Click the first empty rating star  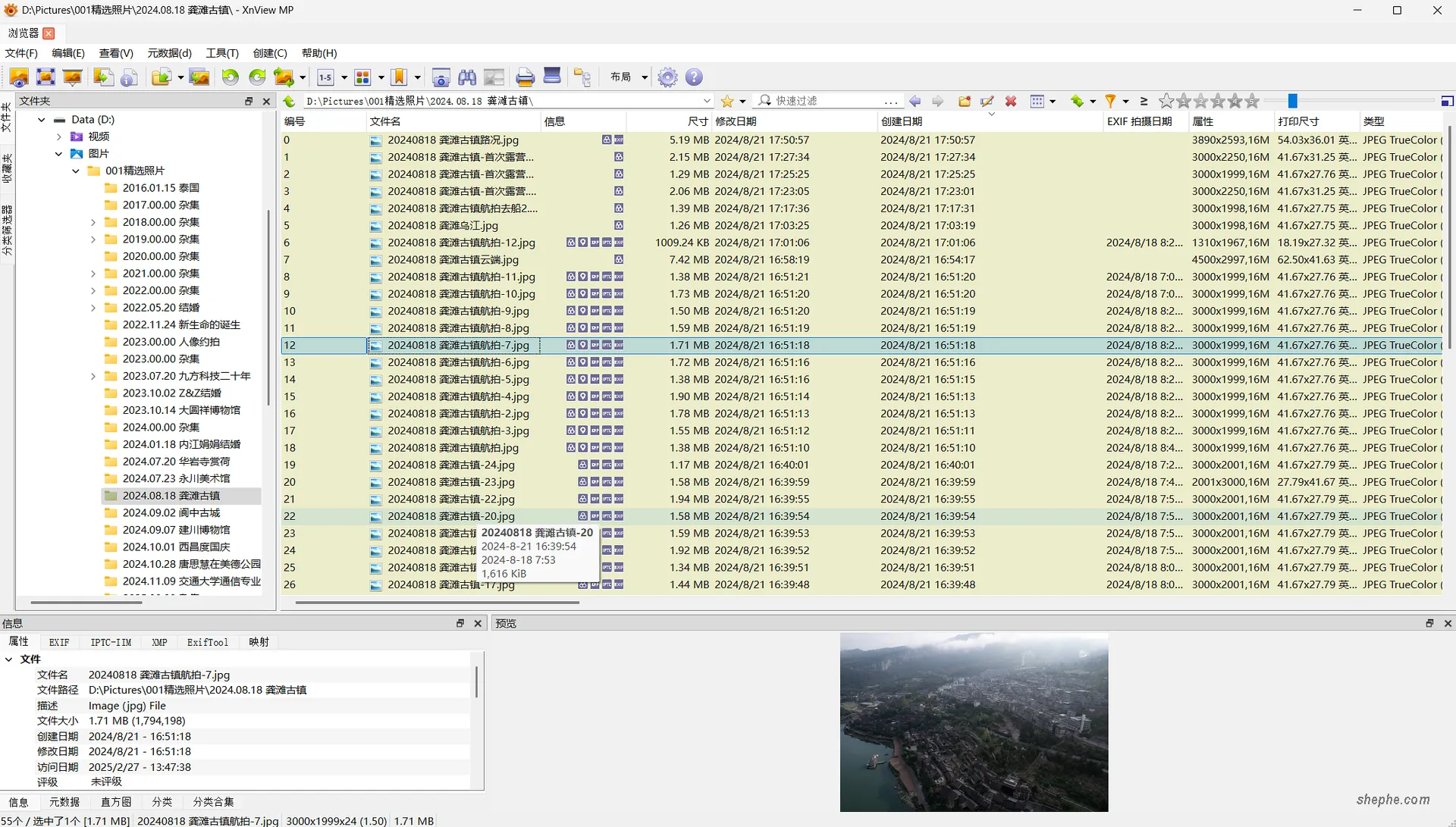(x=1166, y=101)
